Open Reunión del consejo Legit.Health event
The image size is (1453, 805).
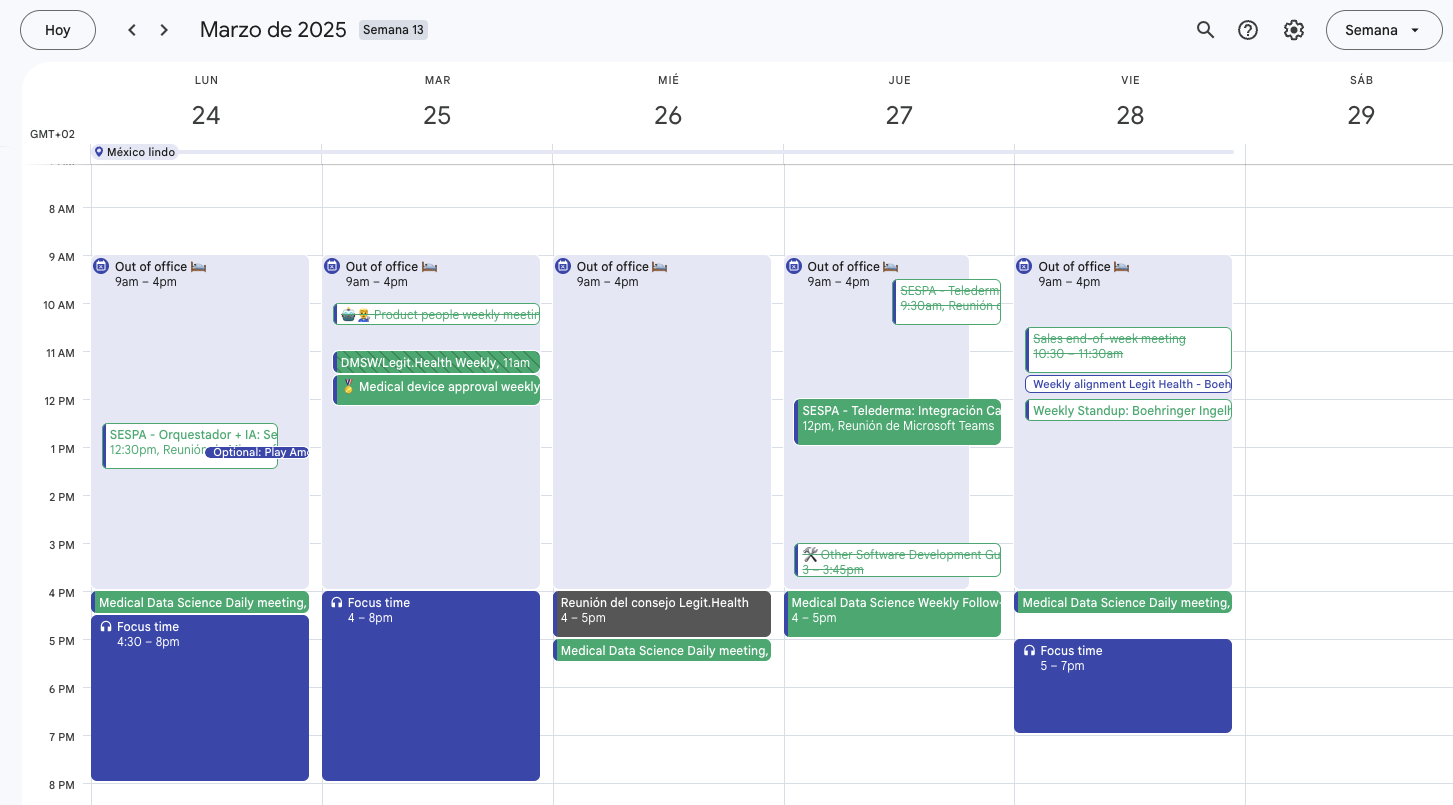click(661, 613)
